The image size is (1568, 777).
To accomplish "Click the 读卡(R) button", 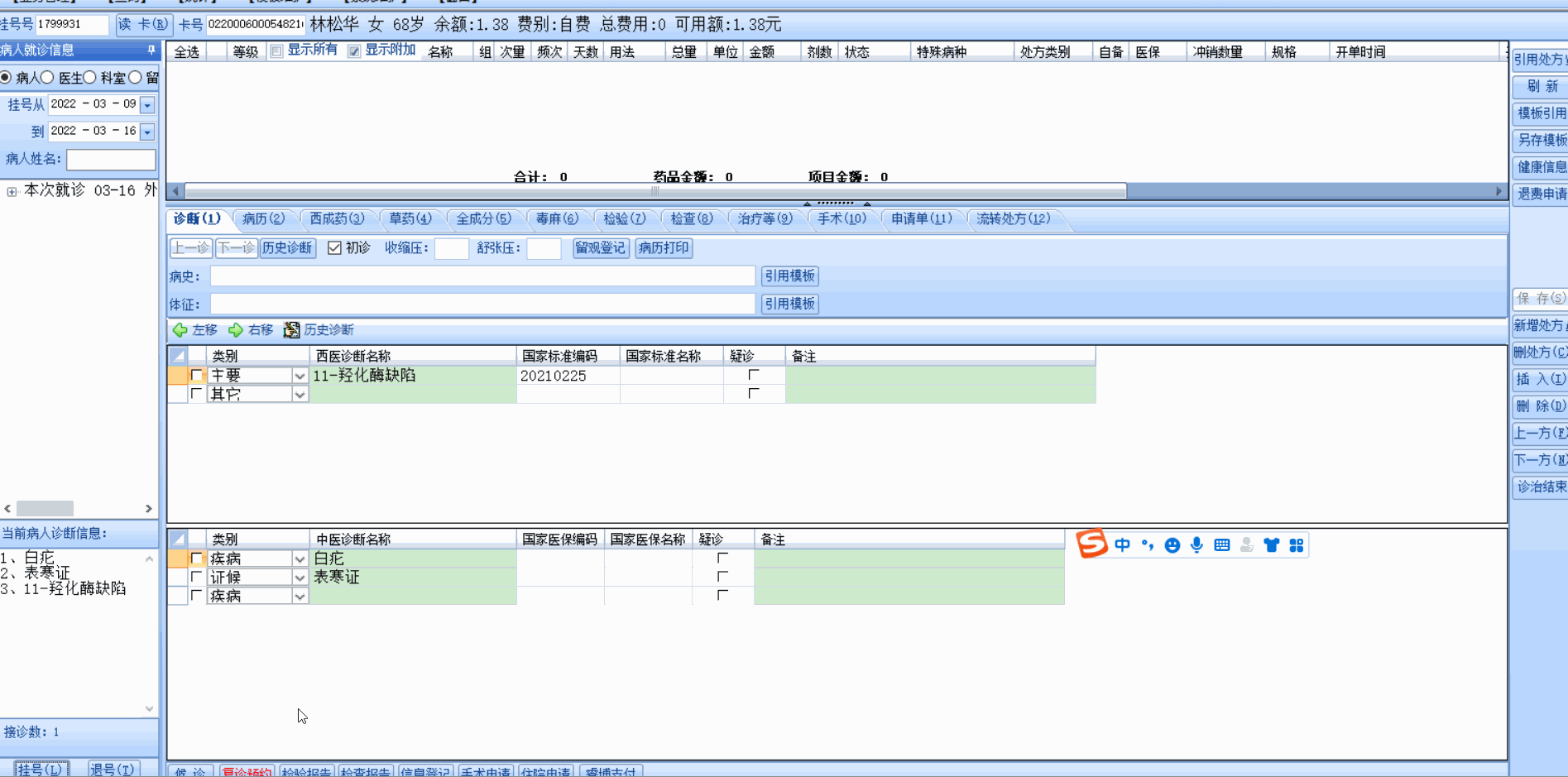I will pos(143,24).
